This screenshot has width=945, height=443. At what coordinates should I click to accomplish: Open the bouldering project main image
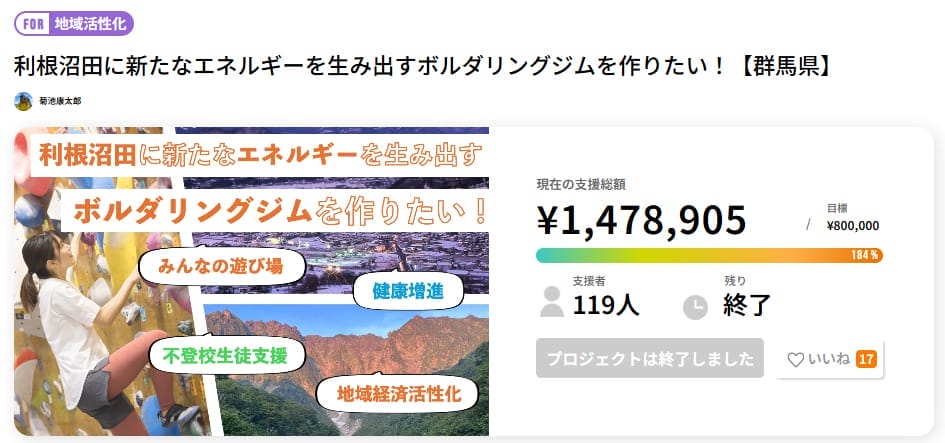coord(251,281)
